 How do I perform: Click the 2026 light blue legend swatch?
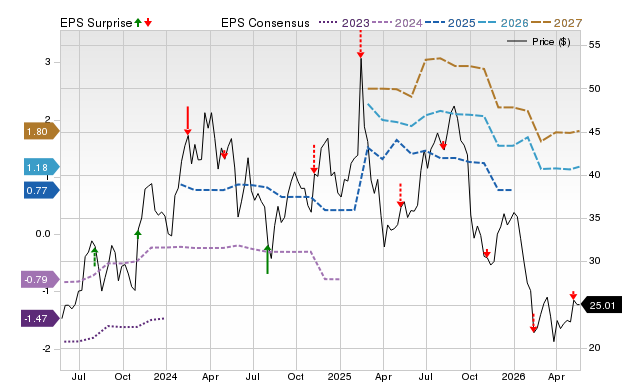(488, 22)
